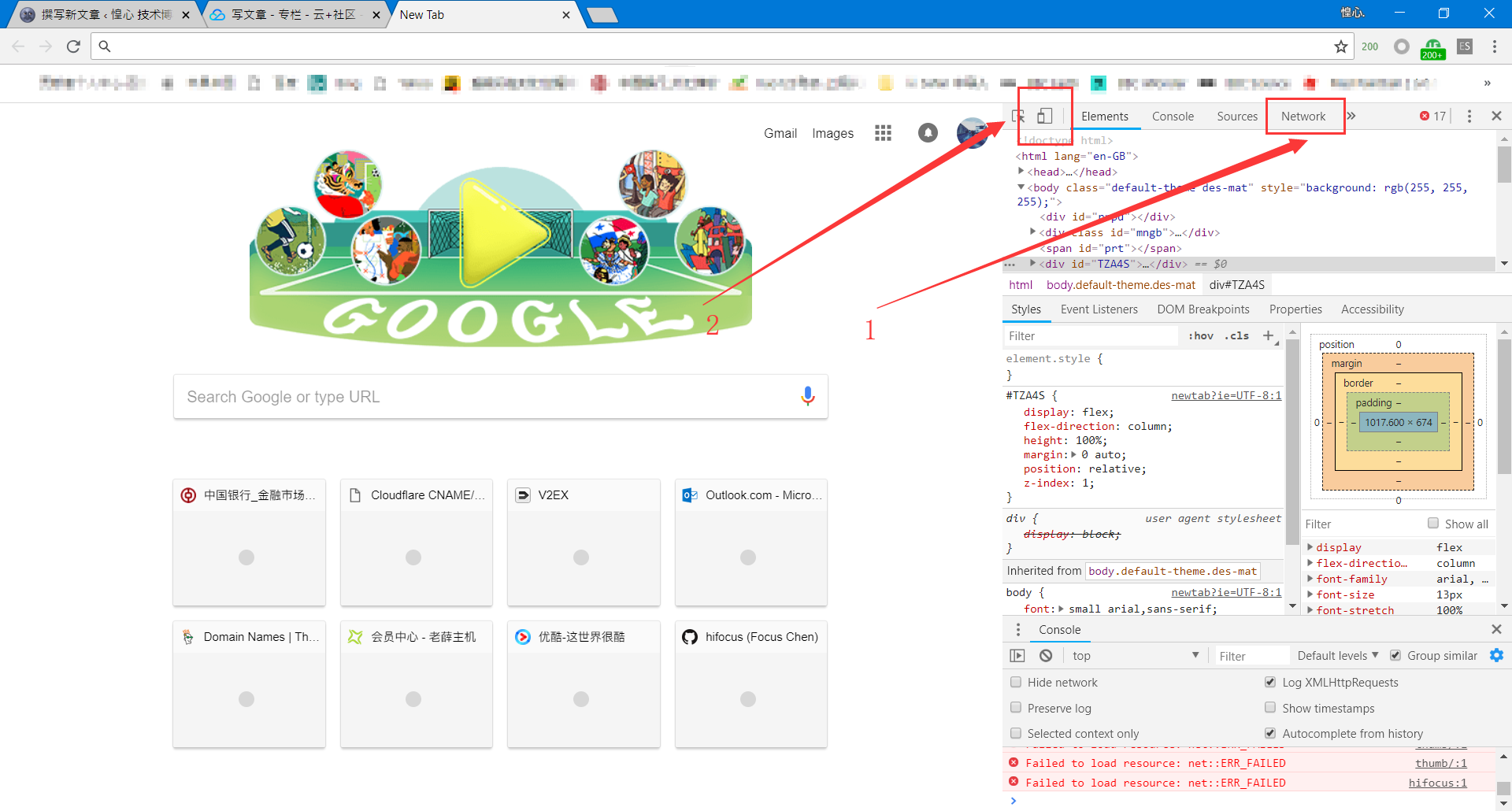The image size is (1512, 811).
Task: Open the hifocus (Focus Chen) tile
Action: point(751,684)
